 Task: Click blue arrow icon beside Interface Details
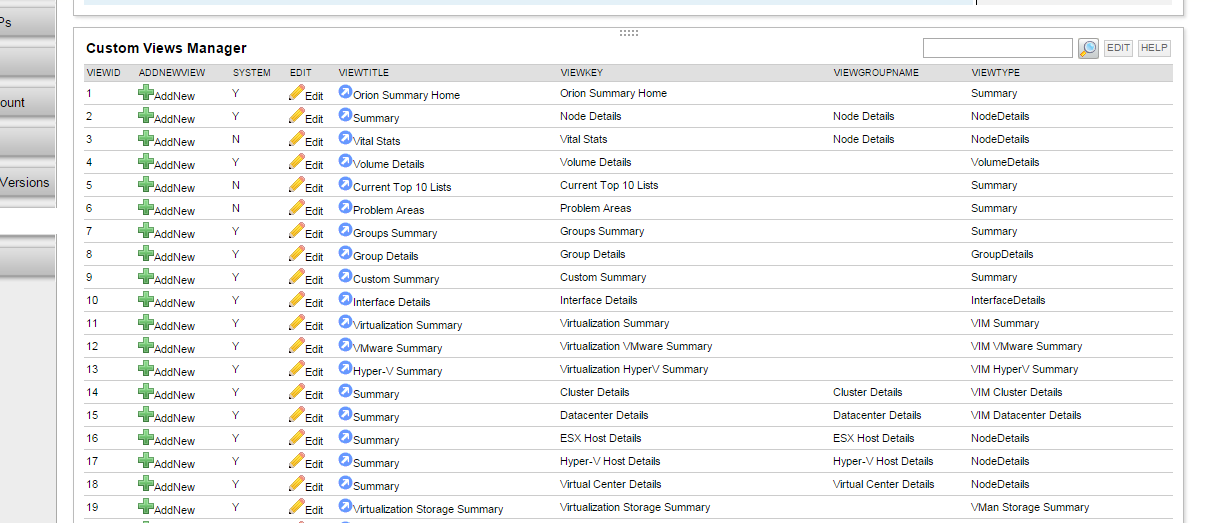tap(346, 299)
